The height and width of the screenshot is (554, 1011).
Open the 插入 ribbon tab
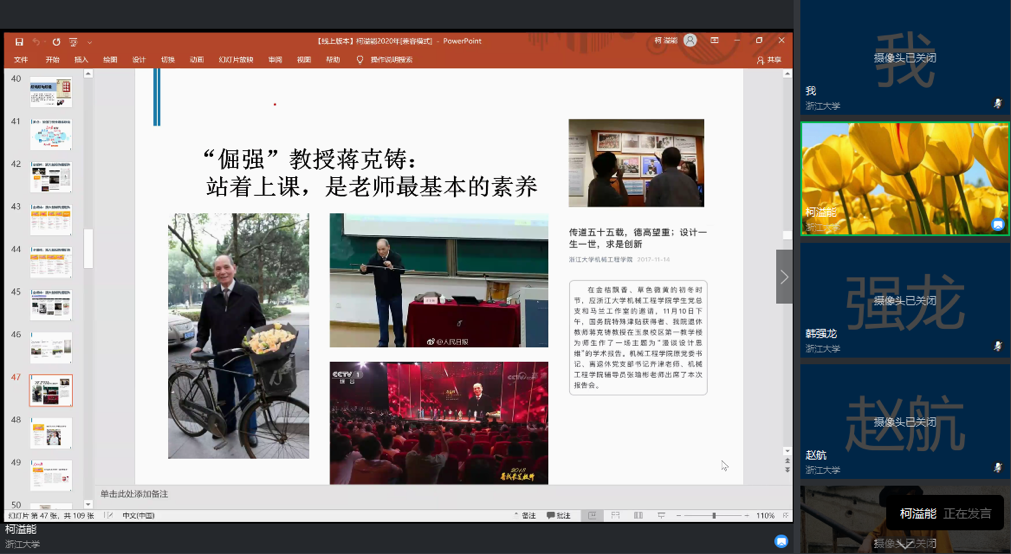[81, 60]
